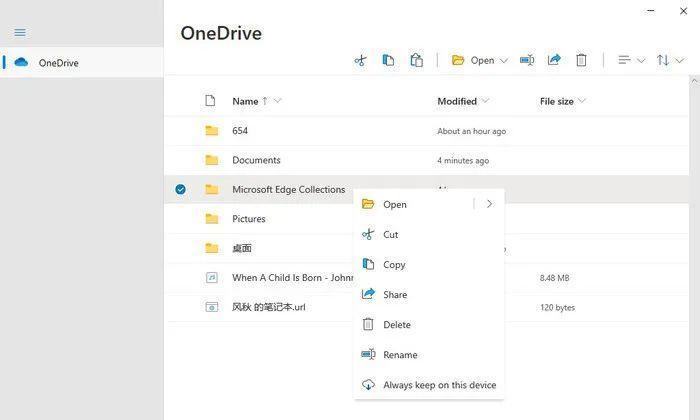The image size is (700, 420).
Task: Click the 8.48 MB file size value
Action: click(x=554, y=278)
